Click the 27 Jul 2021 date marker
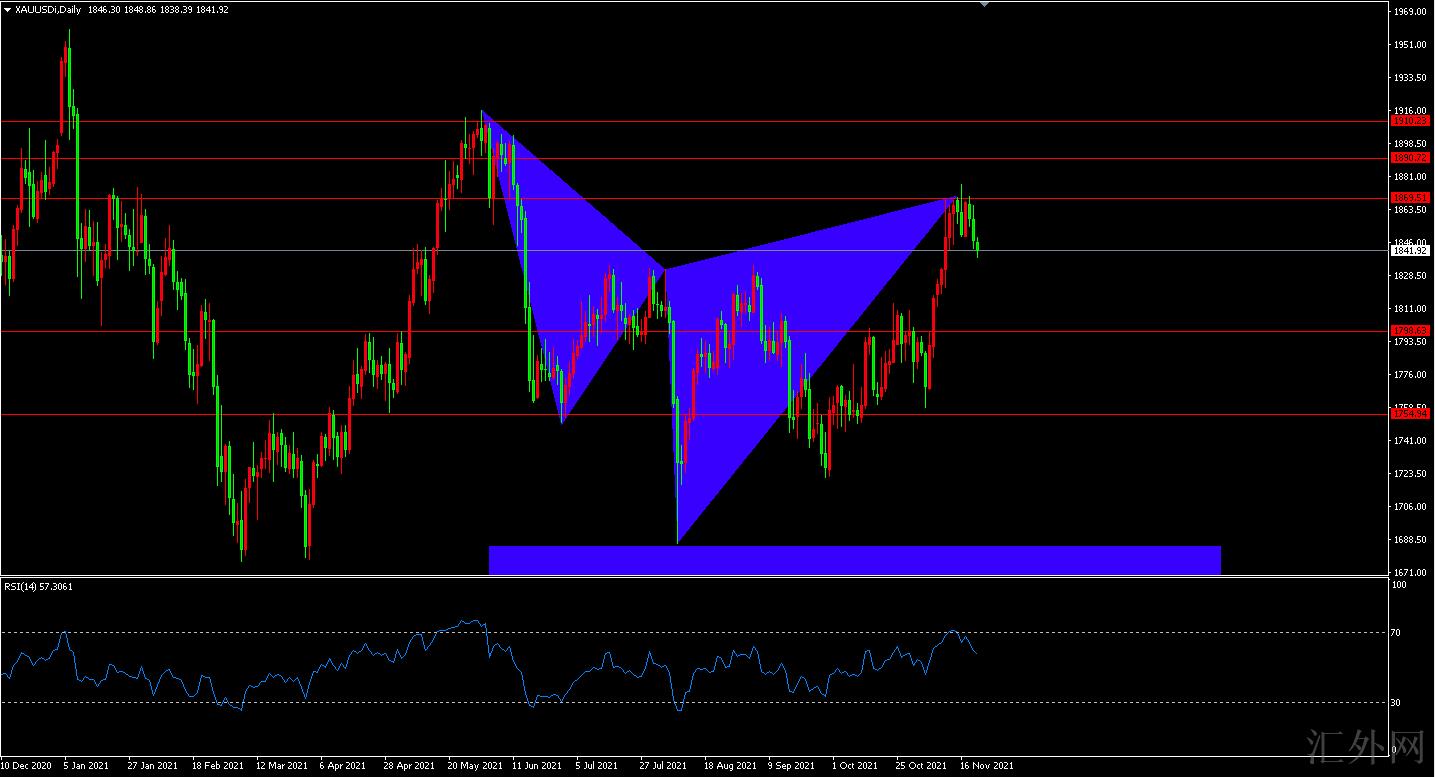 coord(663,766)
